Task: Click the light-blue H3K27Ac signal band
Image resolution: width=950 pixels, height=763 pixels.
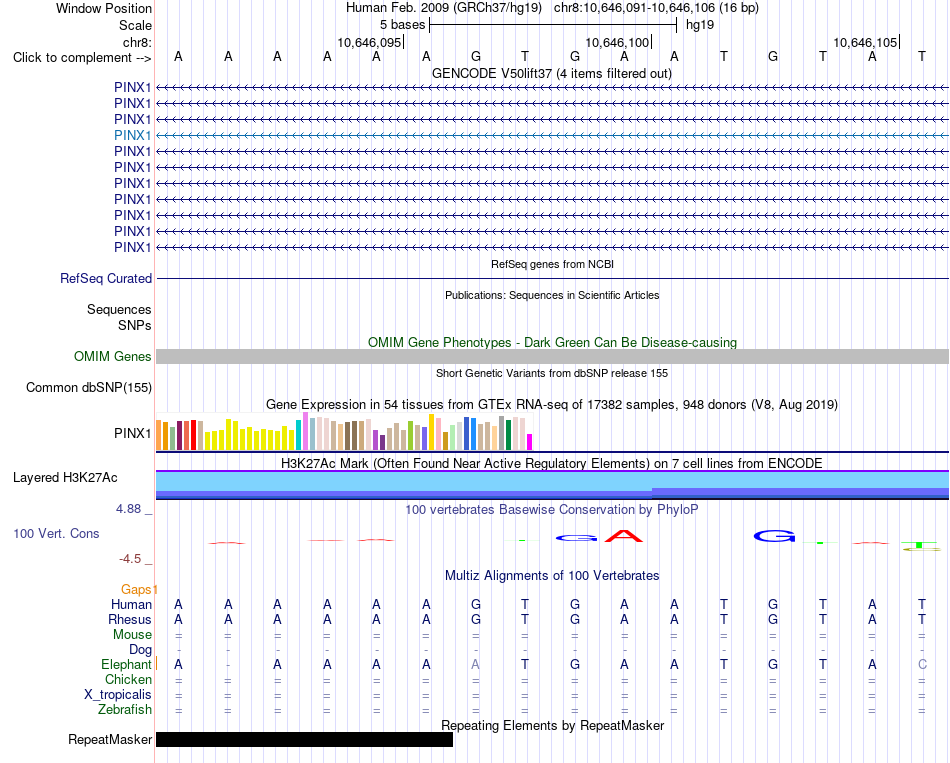Action: pyautogui.click(x=552, y=481)
